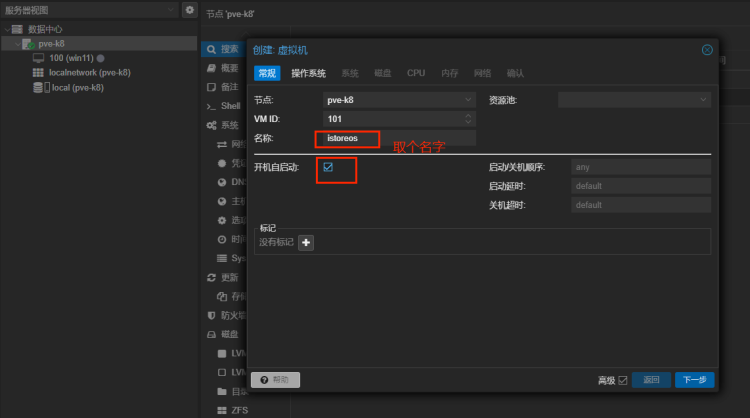Viewport: 750px width, 418px height.
Task: Click the localnetwork (pve-k8) grid icon
Action: pos(38,73)
